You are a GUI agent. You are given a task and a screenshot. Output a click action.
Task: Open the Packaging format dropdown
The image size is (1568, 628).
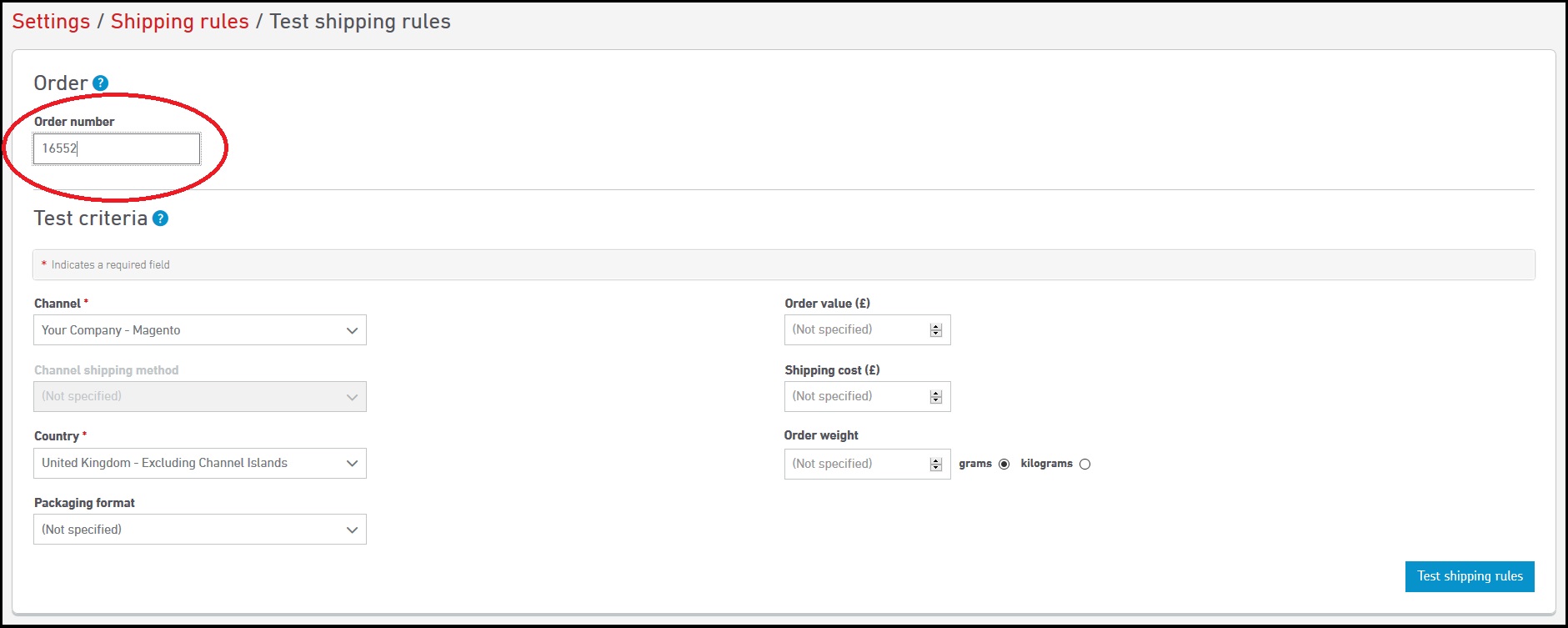pyautogui.click(x=199, y=530)
